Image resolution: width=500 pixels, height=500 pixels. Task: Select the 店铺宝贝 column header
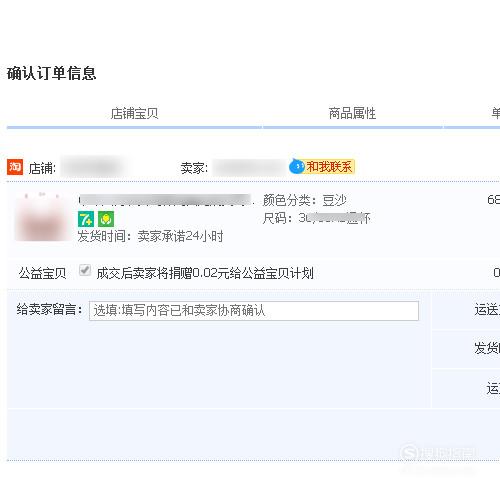coord(134,113)
